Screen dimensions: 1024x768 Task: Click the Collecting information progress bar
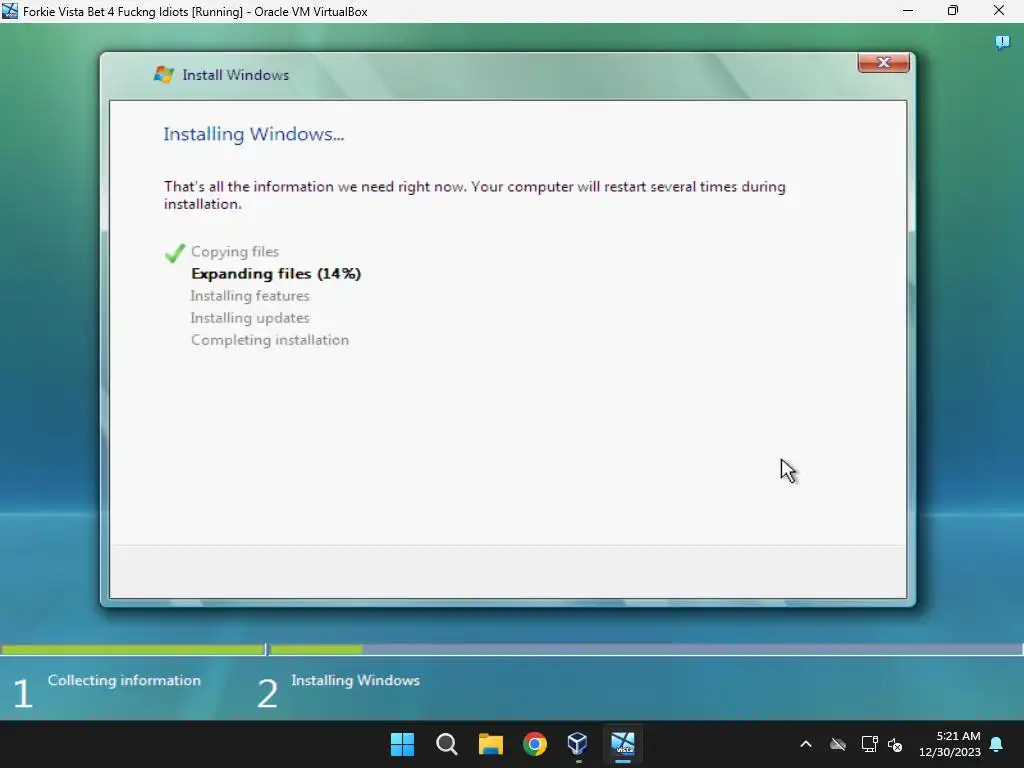click(133, 650)
